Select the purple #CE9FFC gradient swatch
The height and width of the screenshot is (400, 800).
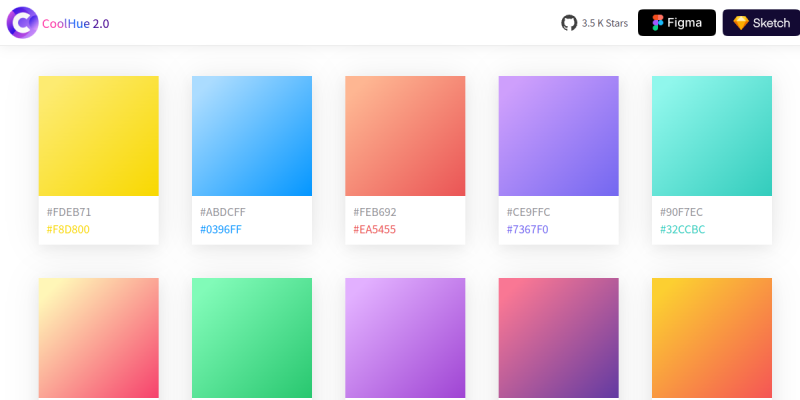pyautogui.click(x=558, y=136)
